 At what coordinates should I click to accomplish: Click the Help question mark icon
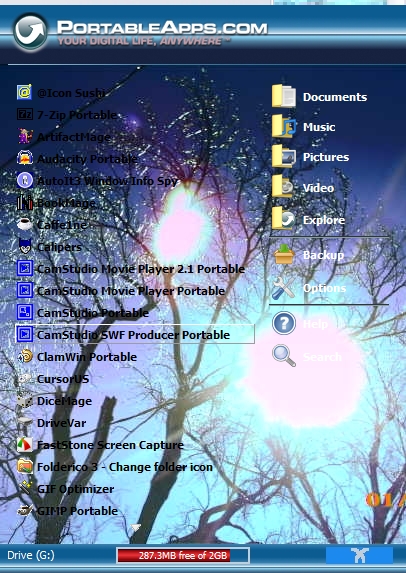tap(284, 323)
